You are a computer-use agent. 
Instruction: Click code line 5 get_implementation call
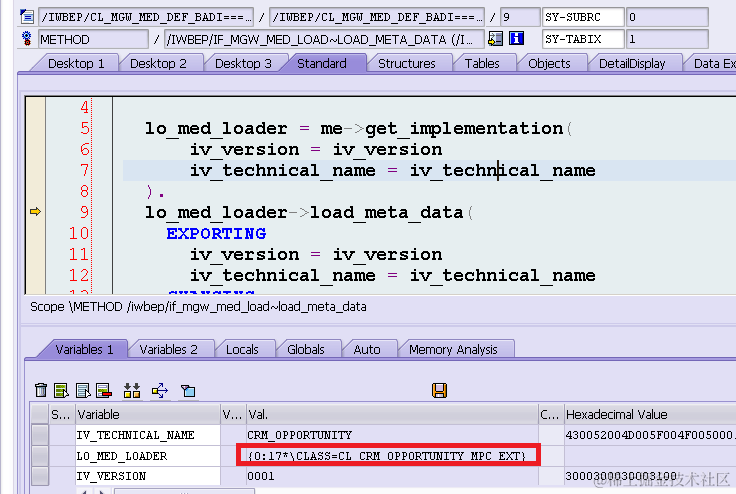359,128
